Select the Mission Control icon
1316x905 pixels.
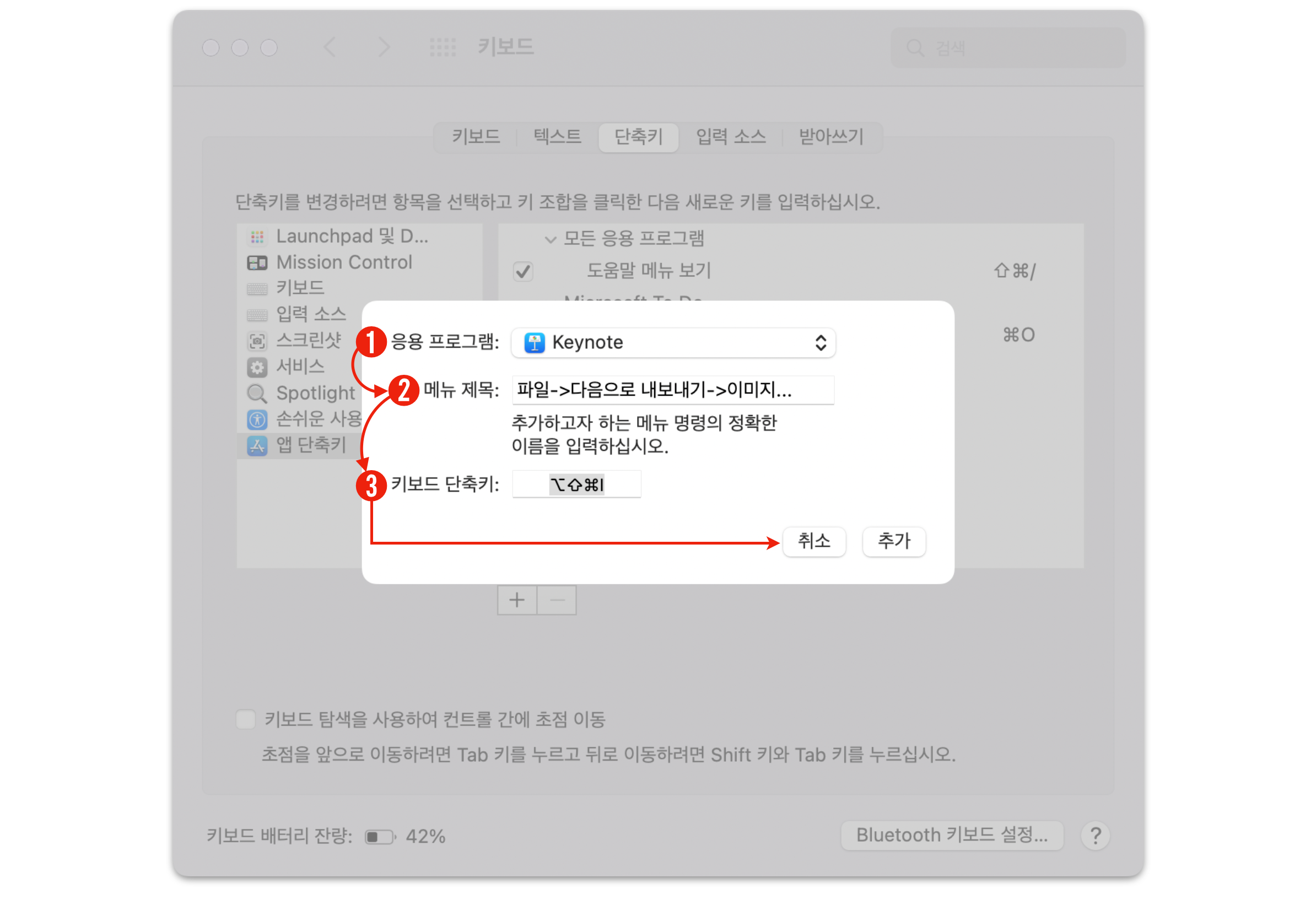(x=257, y=262)
